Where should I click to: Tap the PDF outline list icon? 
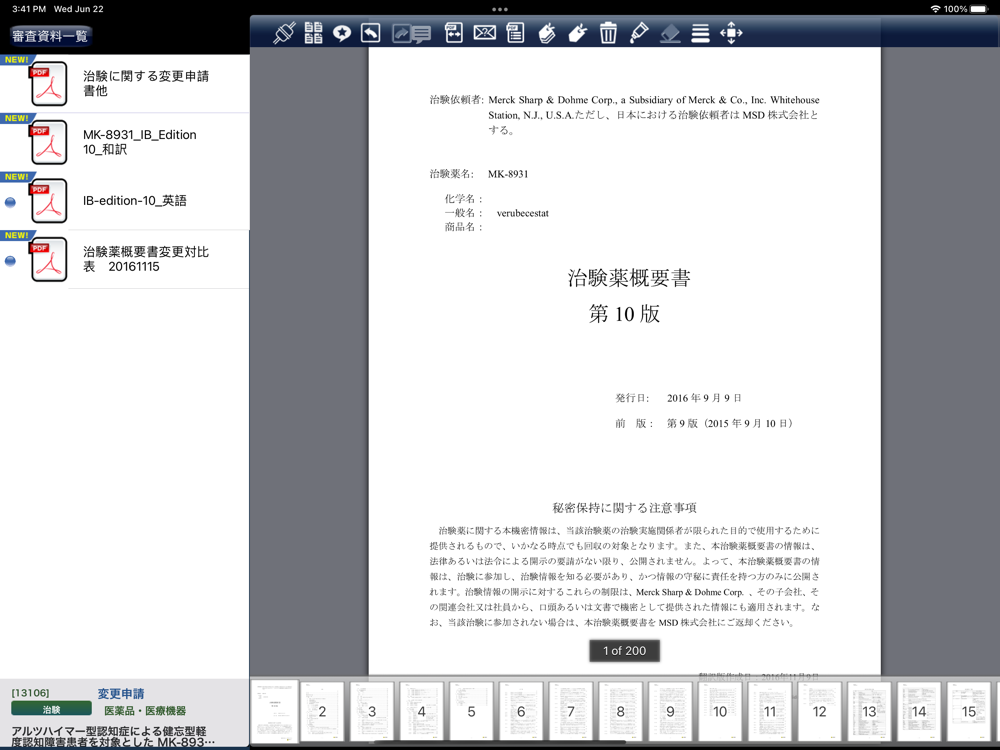(x=515, y=33)
